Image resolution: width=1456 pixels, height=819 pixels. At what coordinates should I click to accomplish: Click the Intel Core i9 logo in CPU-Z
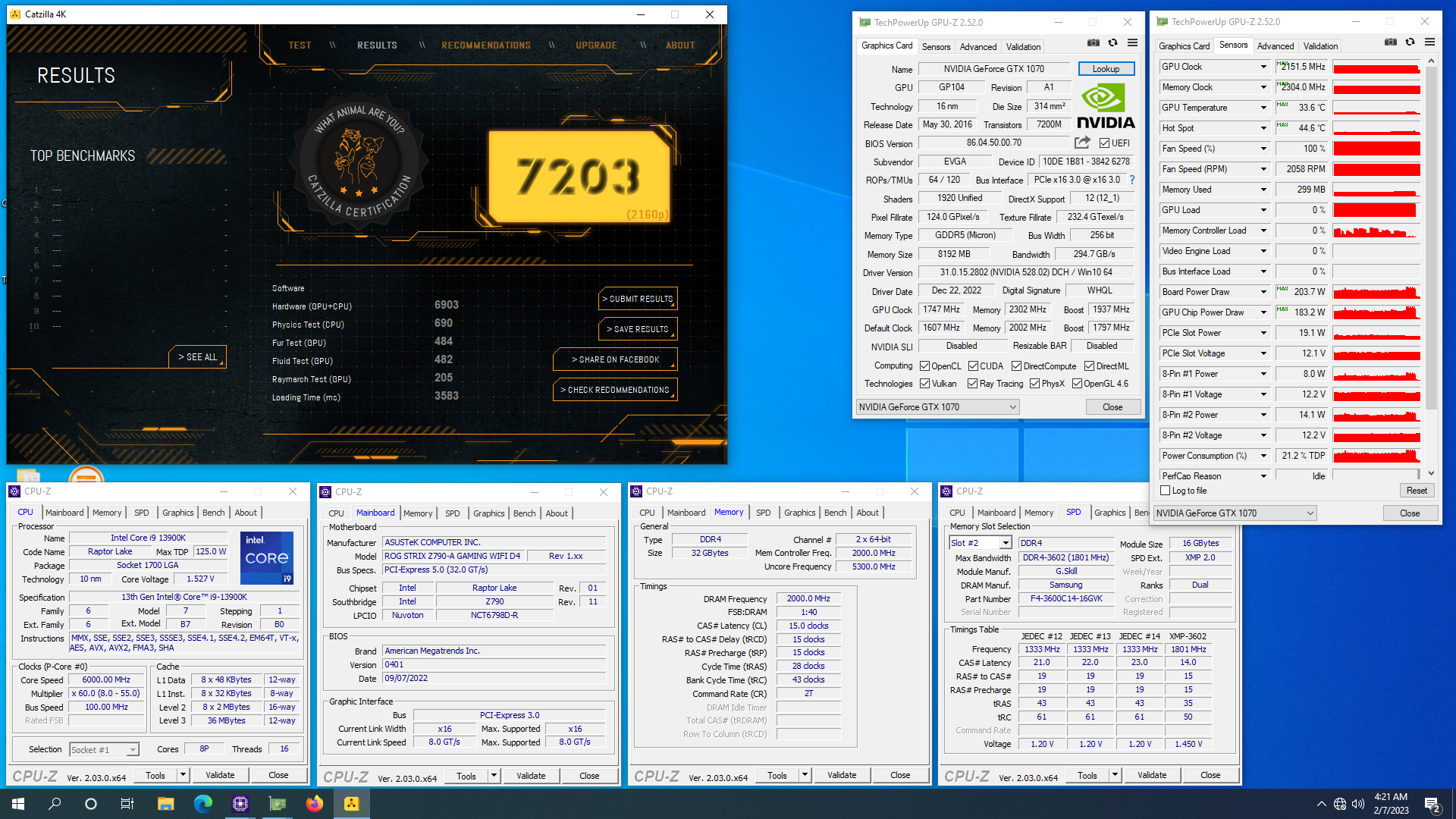click(x=267, y=558)
